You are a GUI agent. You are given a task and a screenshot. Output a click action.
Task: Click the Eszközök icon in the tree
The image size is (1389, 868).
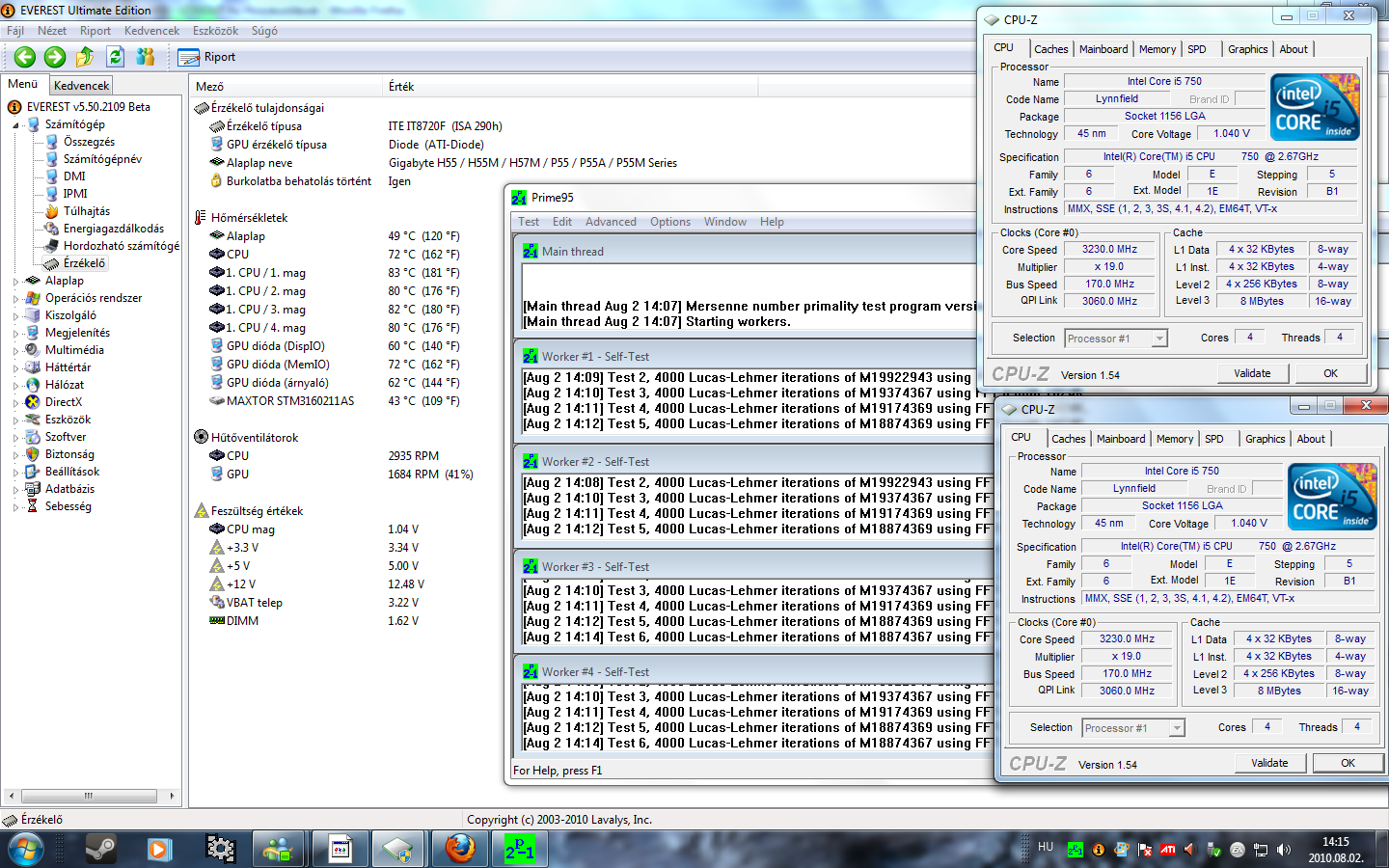pyautogui.click(x=33, y=420)
